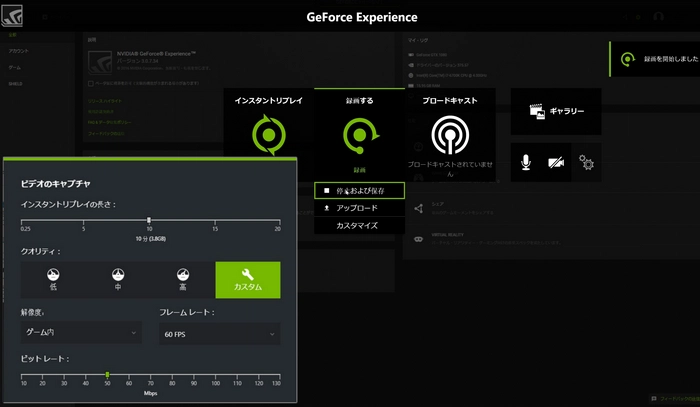Choose the カスタム (Custom) quality option

(248, 279)
